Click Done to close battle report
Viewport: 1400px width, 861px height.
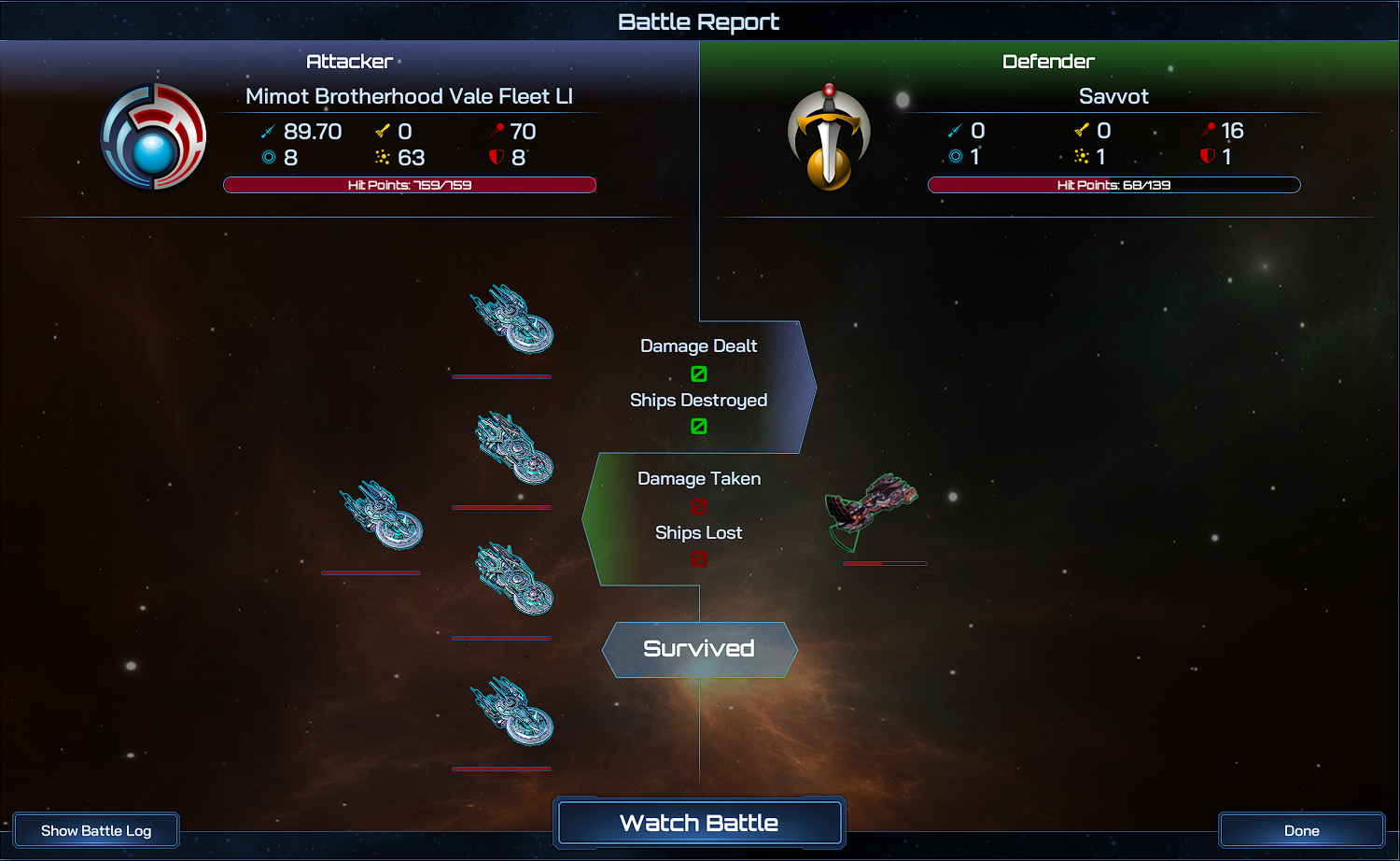(x=1302, y=830)
